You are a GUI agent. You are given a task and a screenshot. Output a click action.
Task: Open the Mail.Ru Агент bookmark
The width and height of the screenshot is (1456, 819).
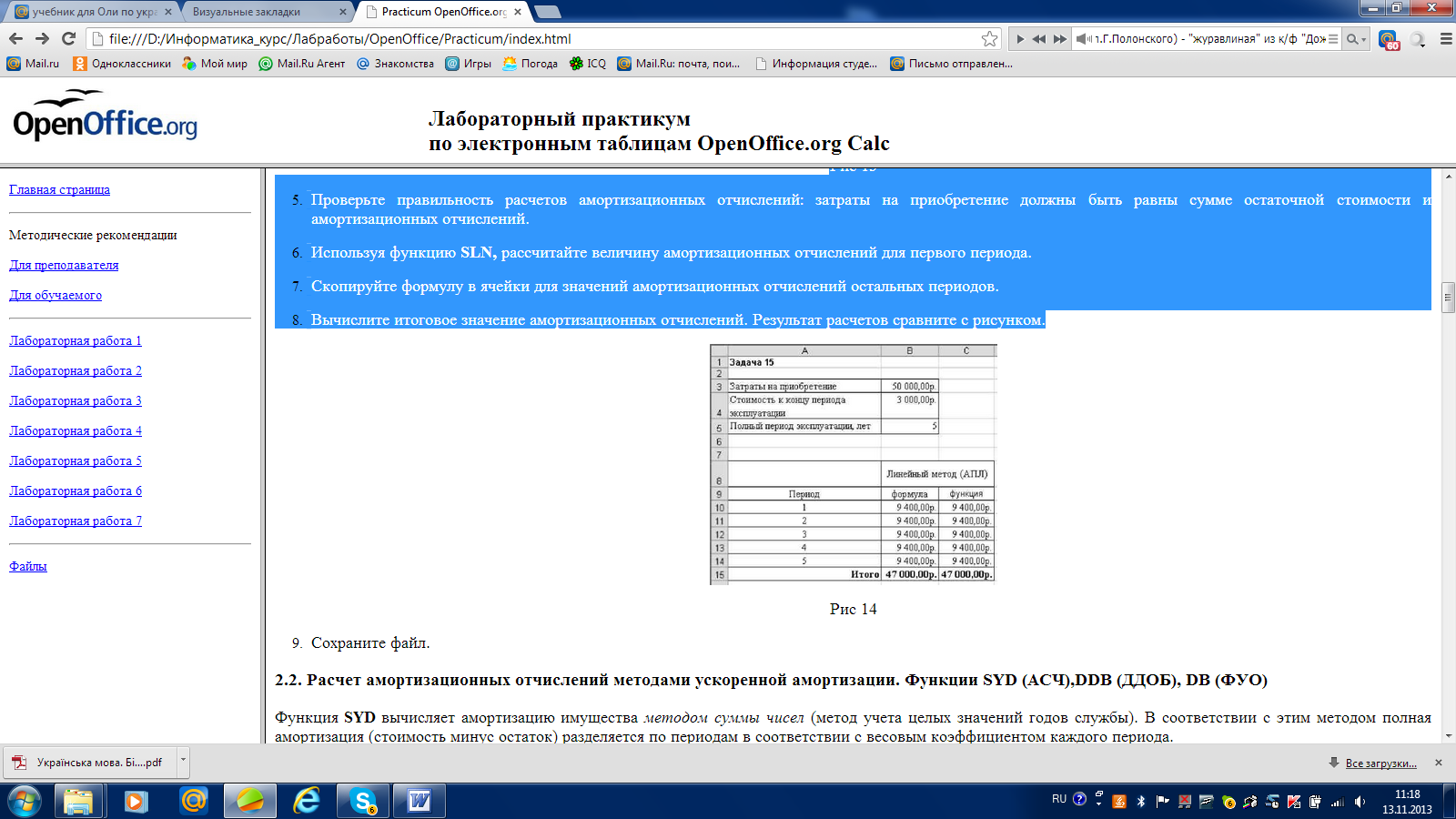(x=301, y=64)
